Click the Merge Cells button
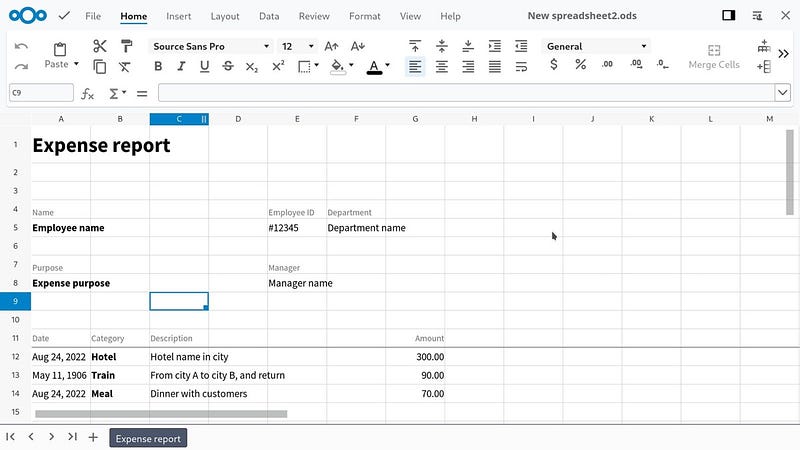This screenshot has width=800, height=450. coord(714,56)
